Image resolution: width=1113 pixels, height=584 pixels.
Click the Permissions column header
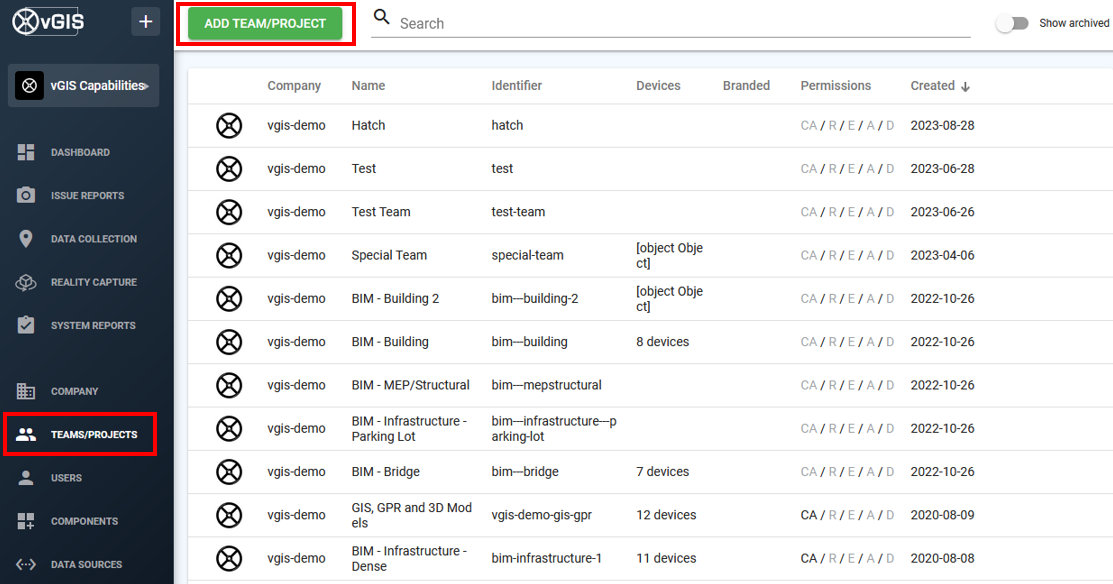tap(835, 85)
